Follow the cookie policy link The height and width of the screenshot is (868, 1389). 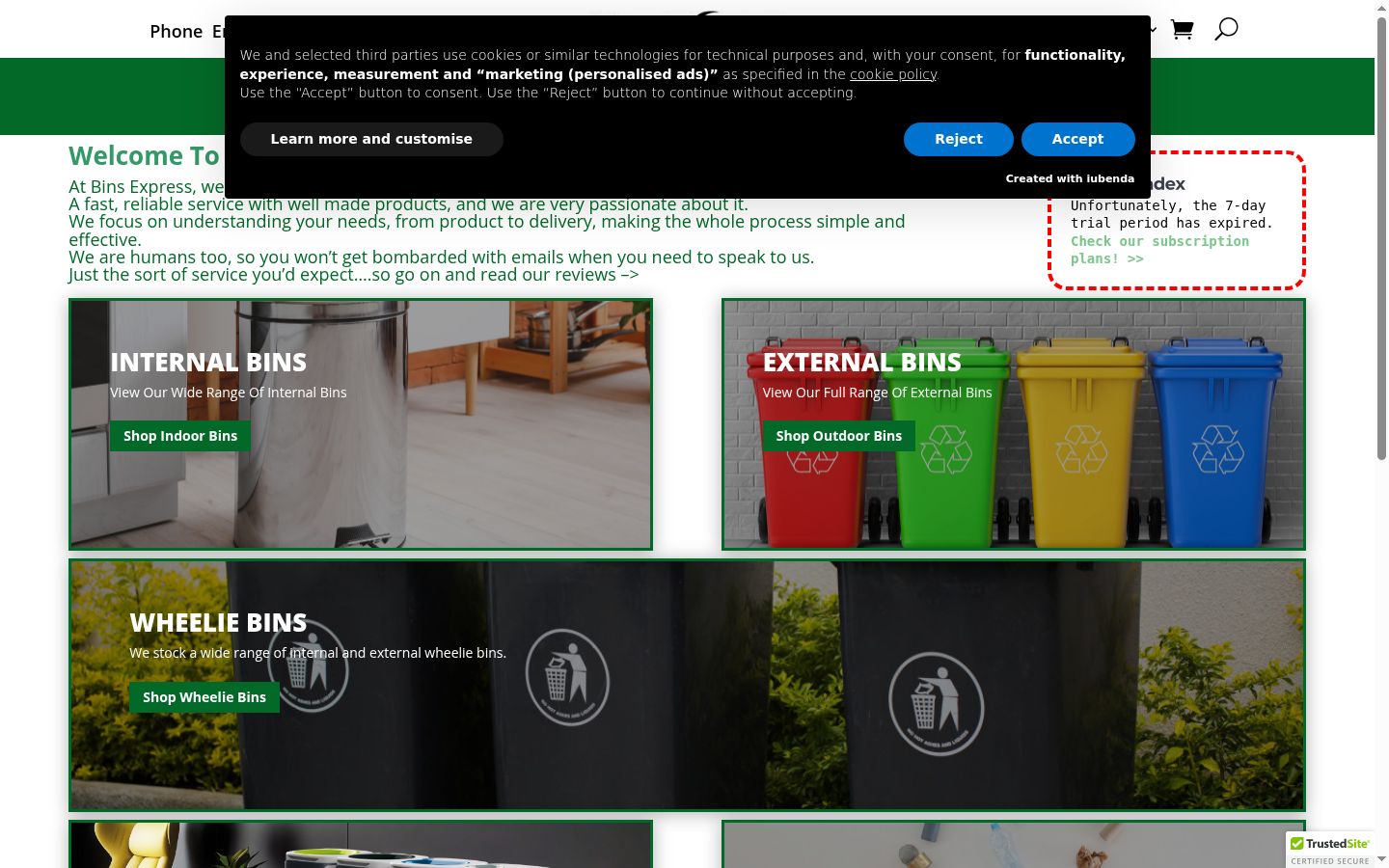click(893, 74)
